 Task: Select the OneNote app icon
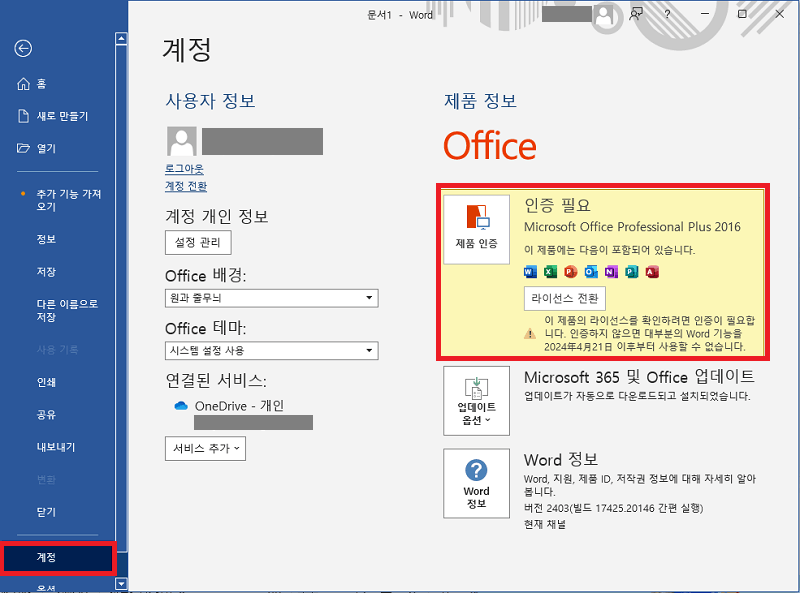[x=611, y=271]
